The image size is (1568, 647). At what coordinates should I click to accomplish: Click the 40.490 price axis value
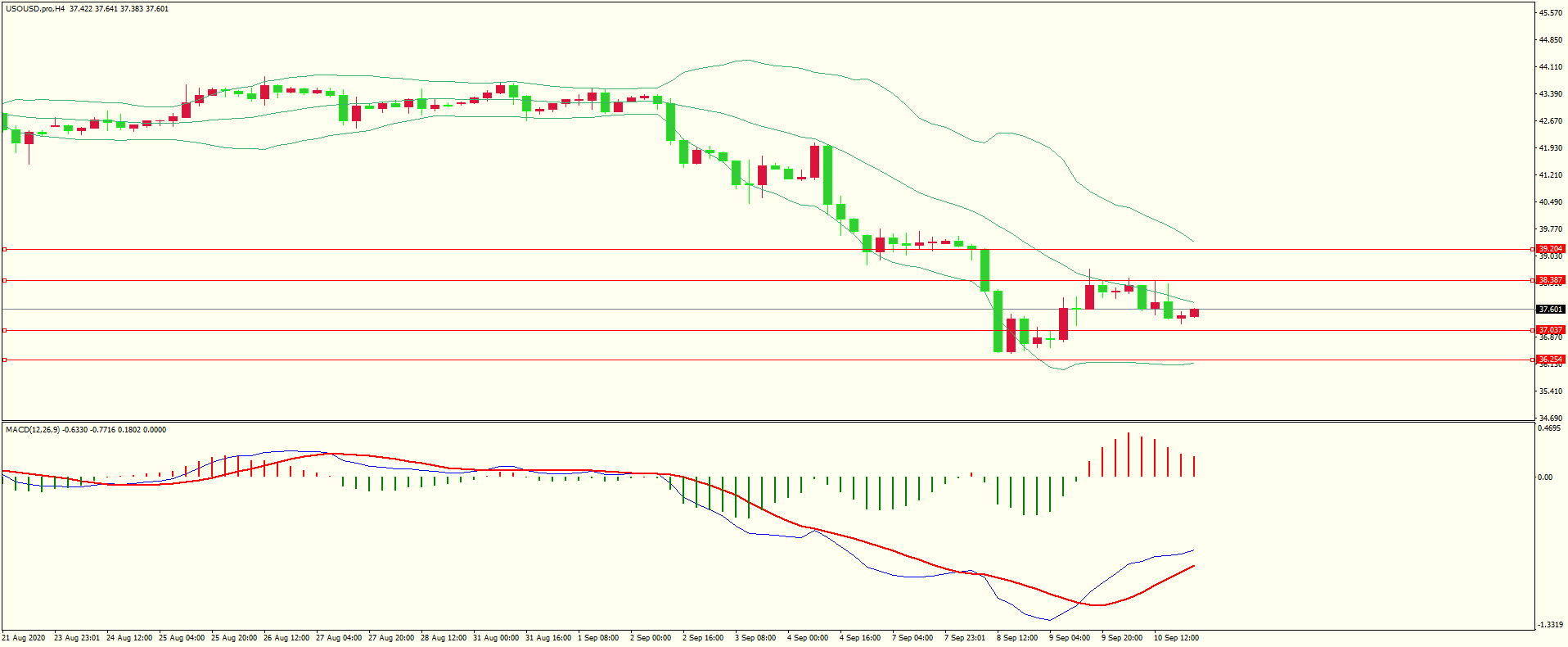[x=1551, y=202]
